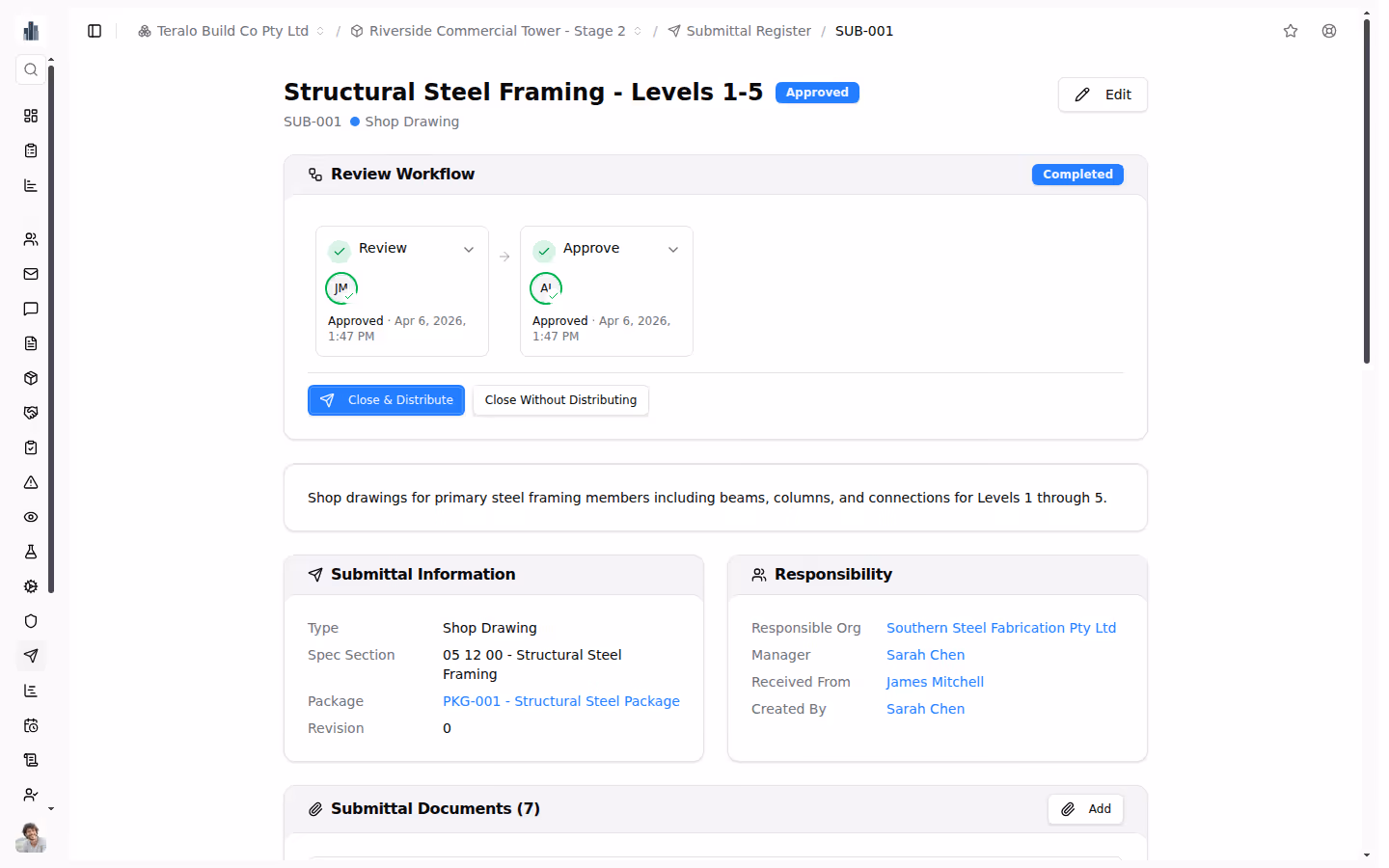Add a submittal document
The height and width of the screenshot is (868, 1389).
click(x=1085, y=809)
